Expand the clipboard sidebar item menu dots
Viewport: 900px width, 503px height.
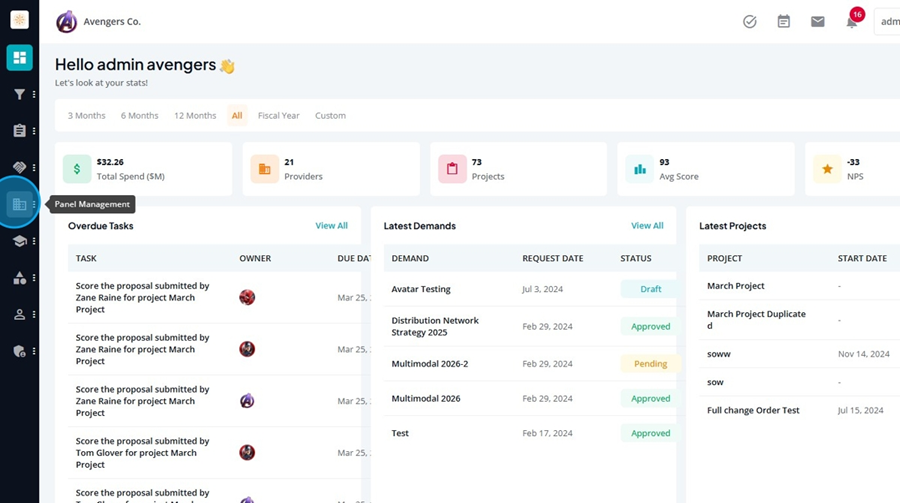click(x=34, y=131)
